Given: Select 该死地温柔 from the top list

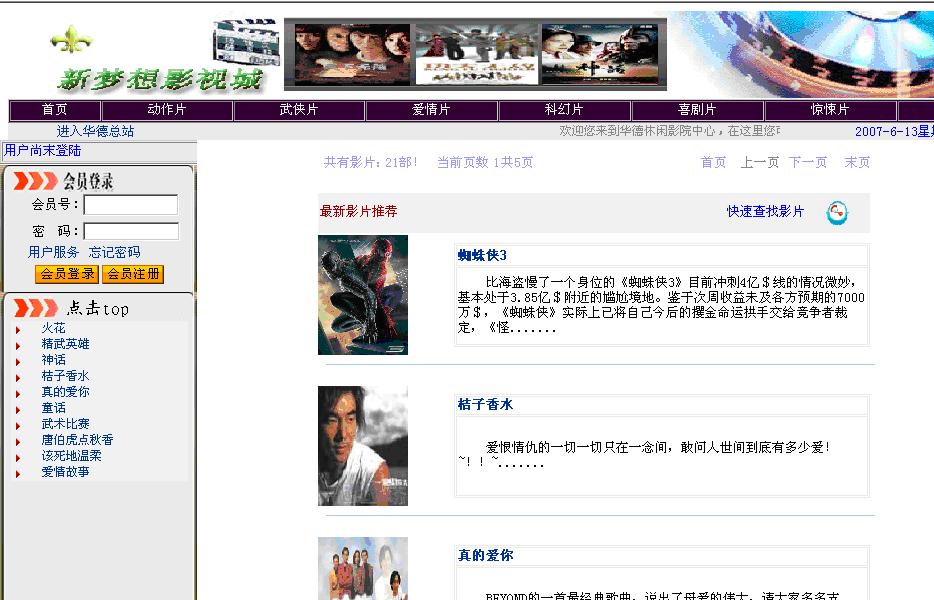Looking at the screenshot, I should pyautogui.click(x=71, y=456).
